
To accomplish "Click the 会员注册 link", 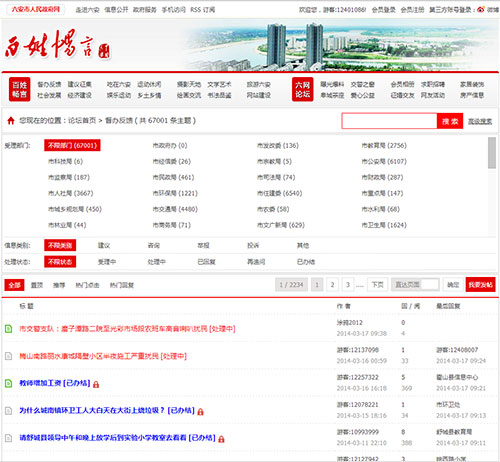I will tap(412, 10).
